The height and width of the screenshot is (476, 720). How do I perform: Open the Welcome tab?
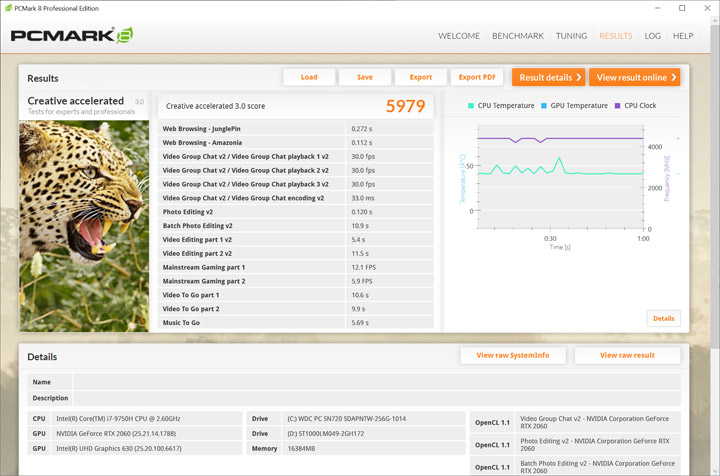pyautogui.click(x=459, y=36)
